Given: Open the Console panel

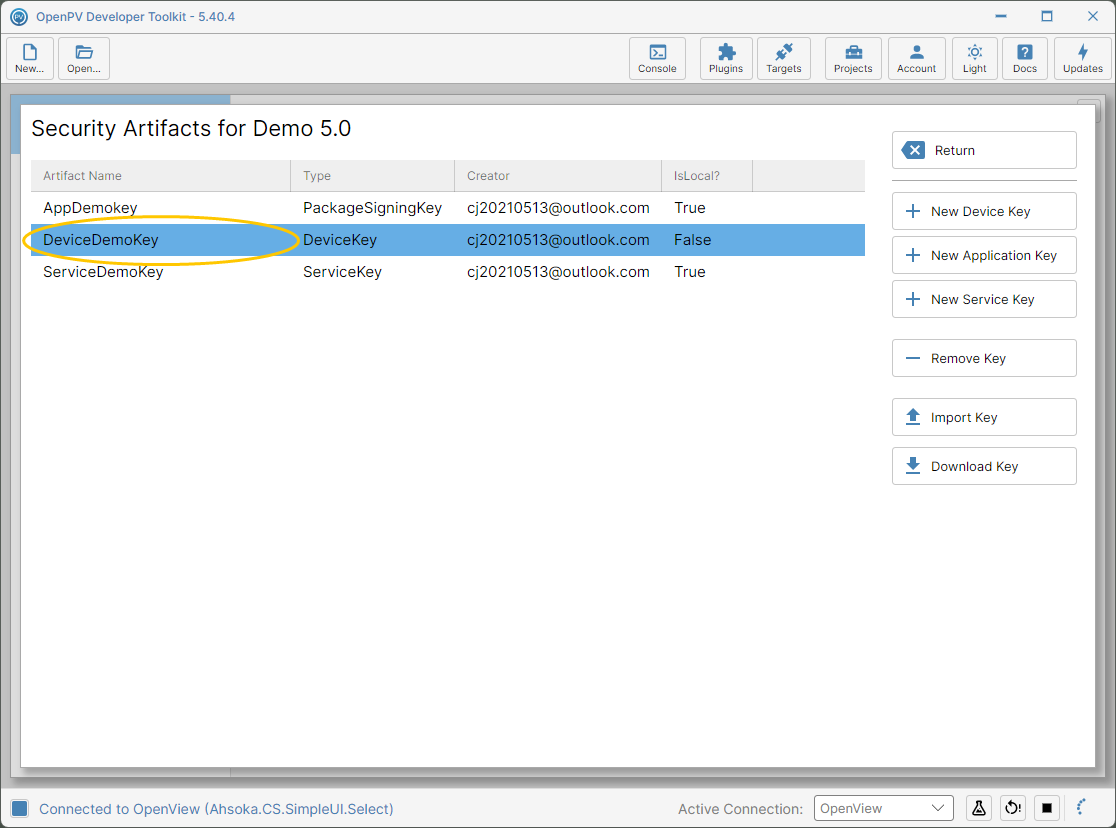Looking at the screenshot, I should (x=657, y=58).
